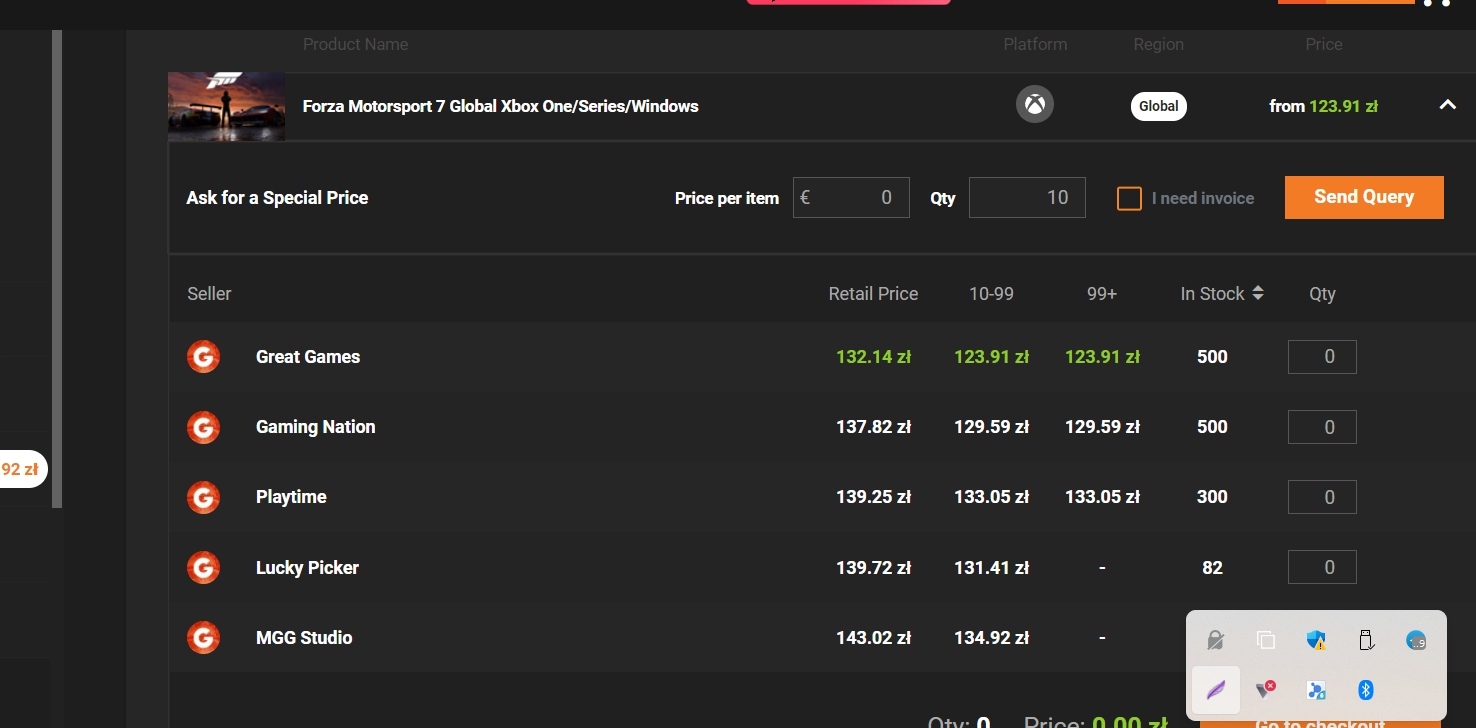The height and width of the screenshot is (728, 1476).
Task: Open the Playtime seller name
Action: (x=291, y=497)
